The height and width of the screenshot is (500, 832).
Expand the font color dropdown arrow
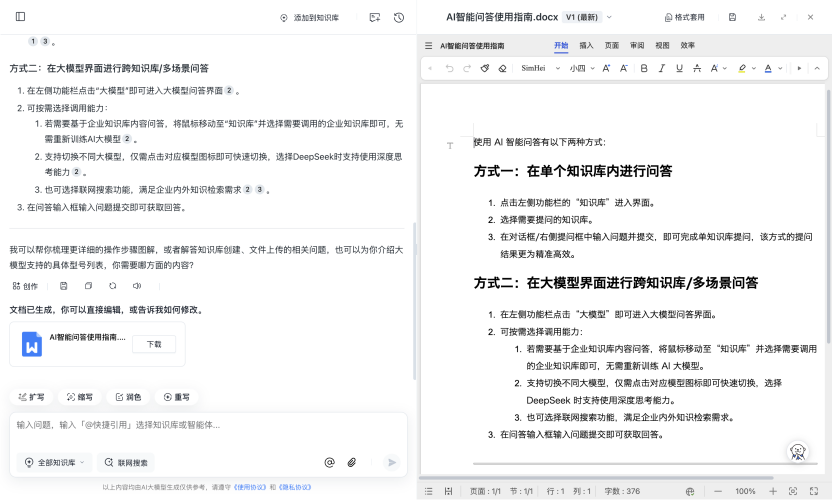(780, 68)
